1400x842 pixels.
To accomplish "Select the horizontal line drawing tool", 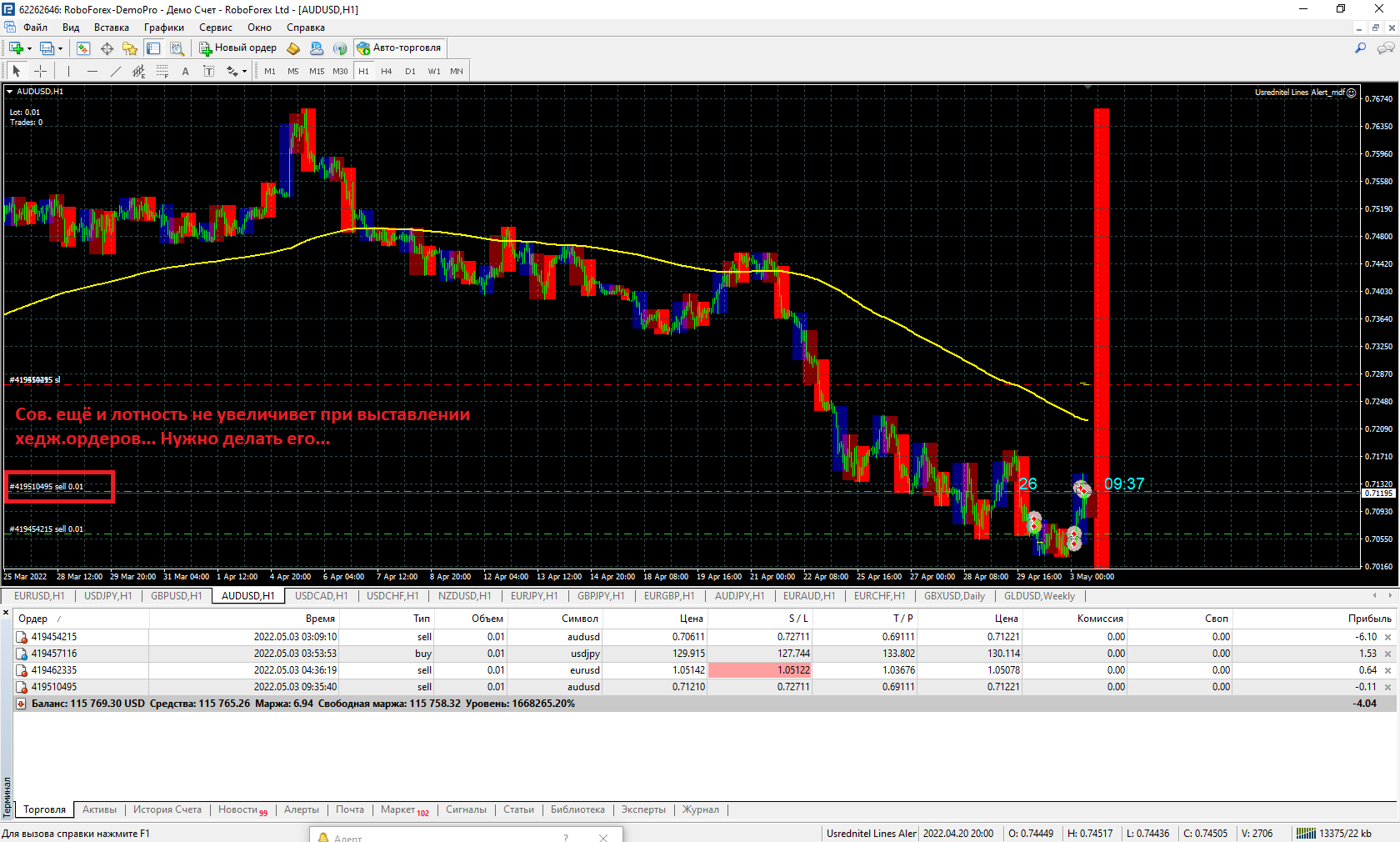I will pyautogui.click(x=92, y=71).
